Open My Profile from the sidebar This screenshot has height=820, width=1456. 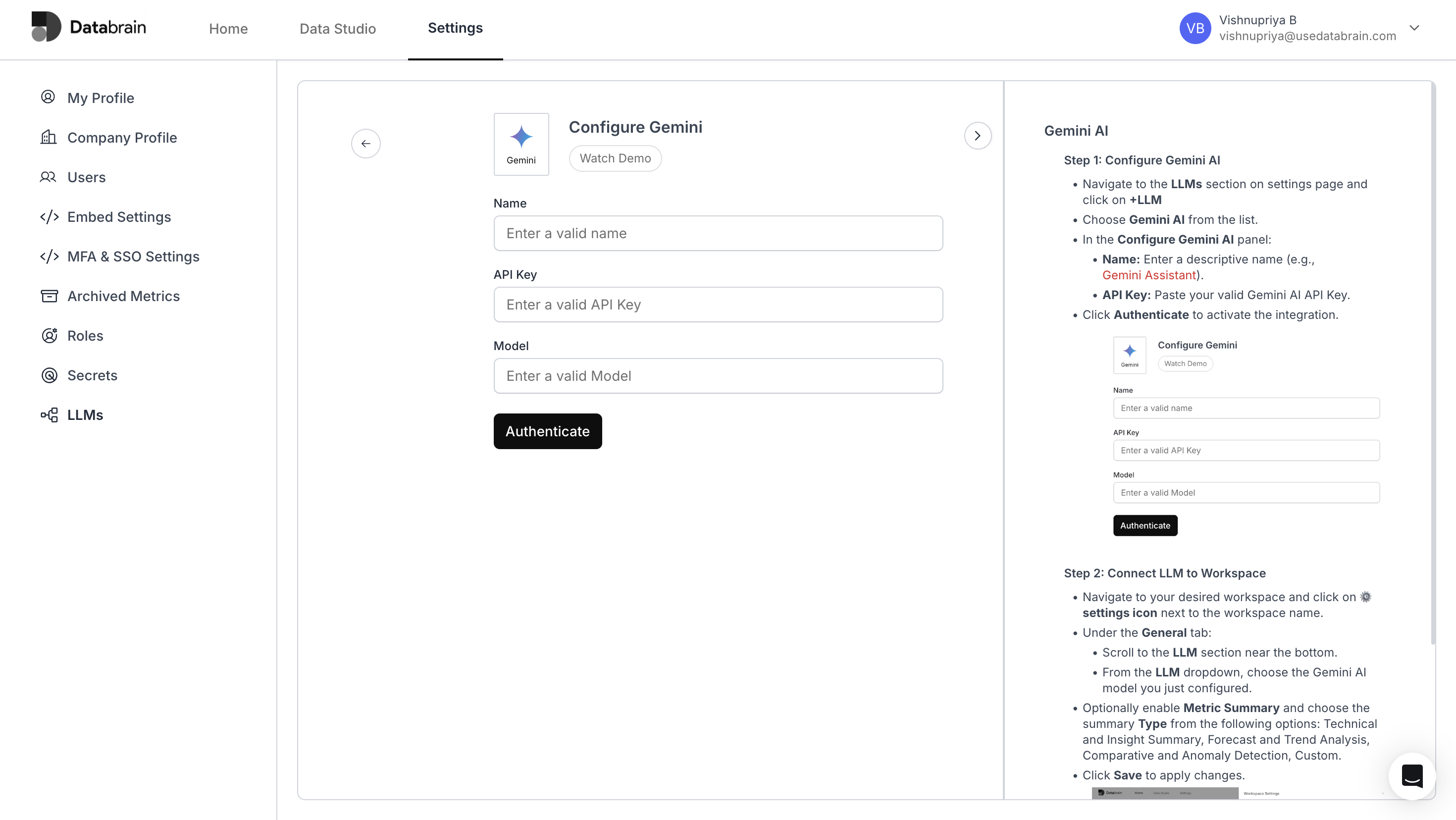tap(49, 97)
